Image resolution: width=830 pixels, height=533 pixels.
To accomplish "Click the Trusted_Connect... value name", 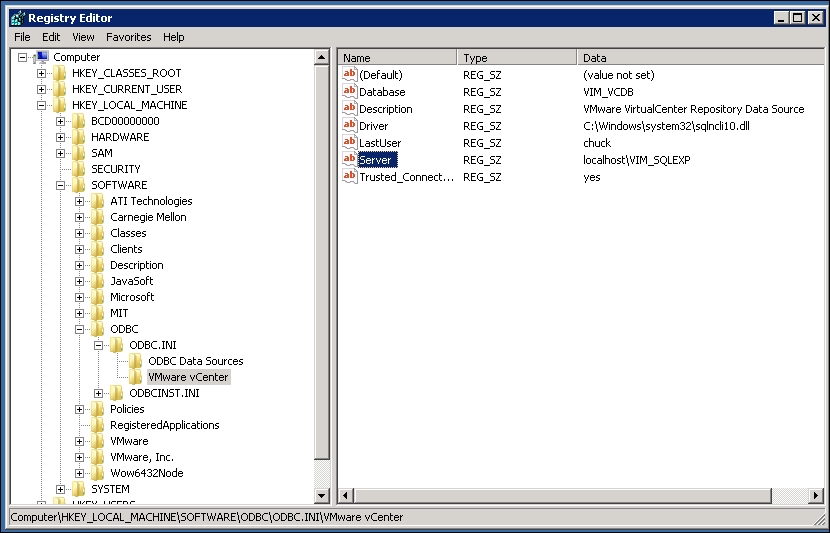I will click(407, 177).
